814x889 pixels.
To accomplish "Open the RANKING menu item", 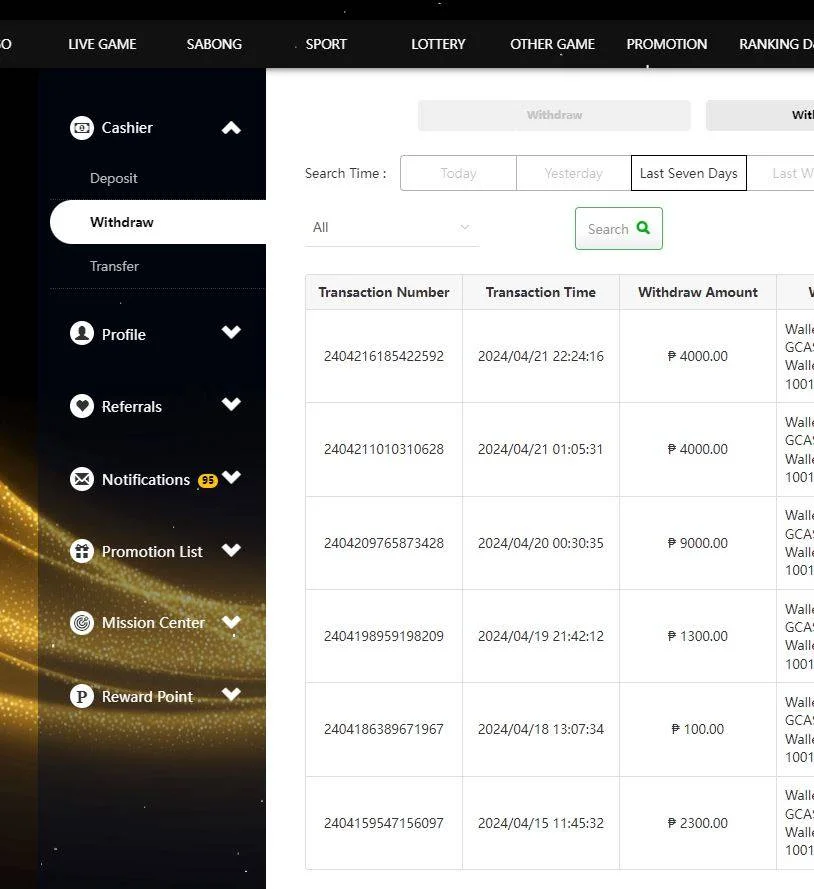I will click(x=776, y=44).
